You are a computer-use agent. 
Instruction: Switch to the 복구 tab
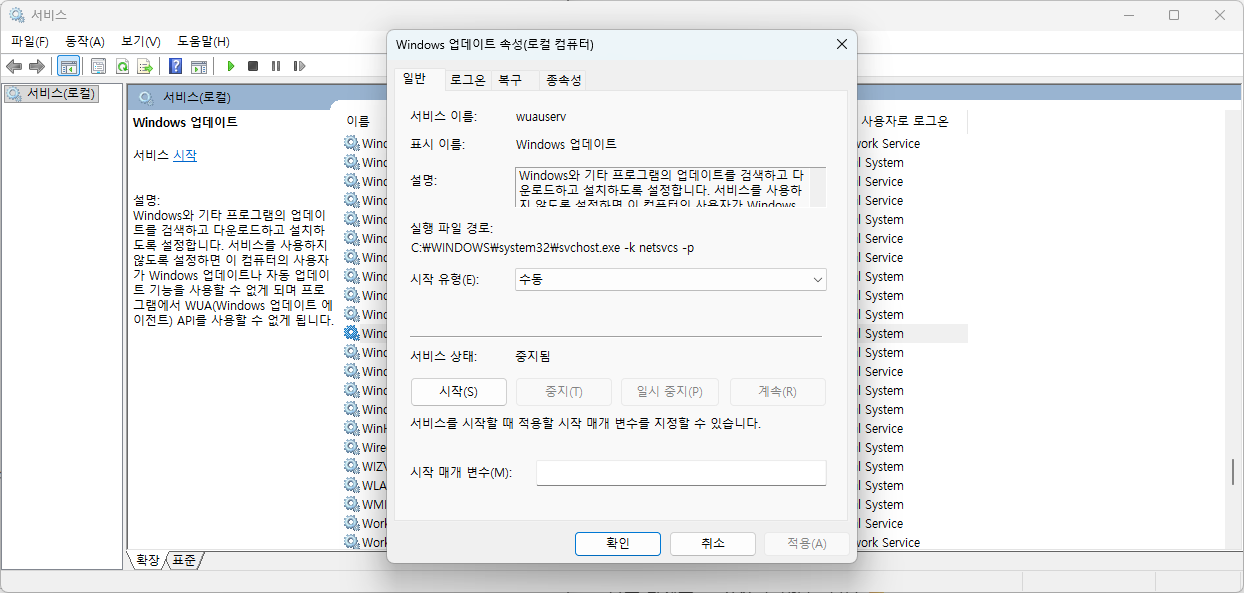pyautogui.click(x=510, y=80)
